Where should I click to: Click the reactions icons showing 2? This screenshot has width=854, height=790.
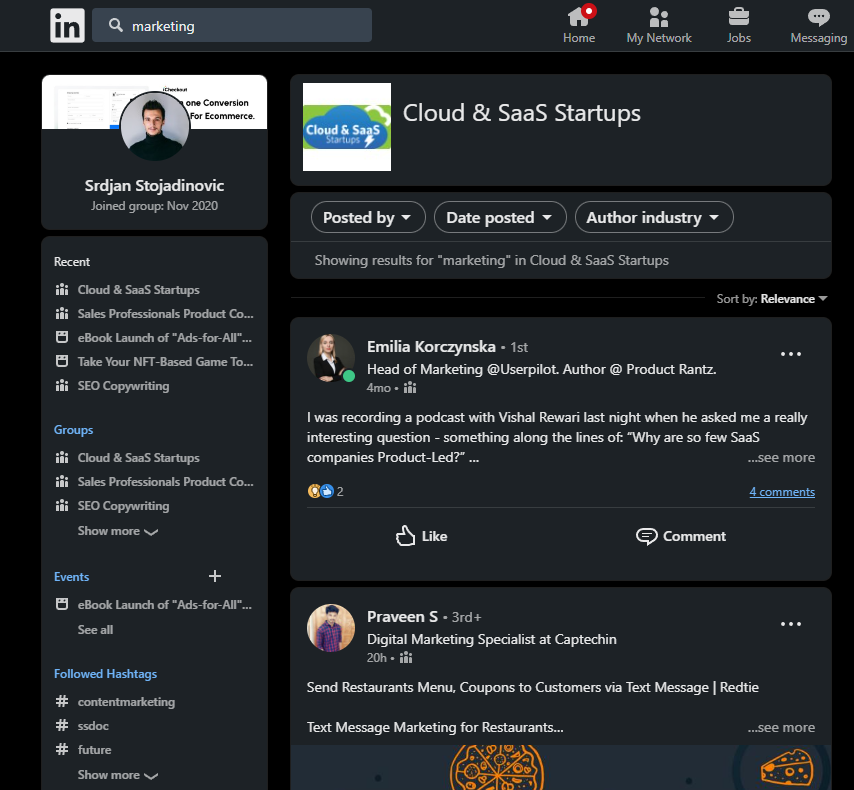tap(325, 491)
